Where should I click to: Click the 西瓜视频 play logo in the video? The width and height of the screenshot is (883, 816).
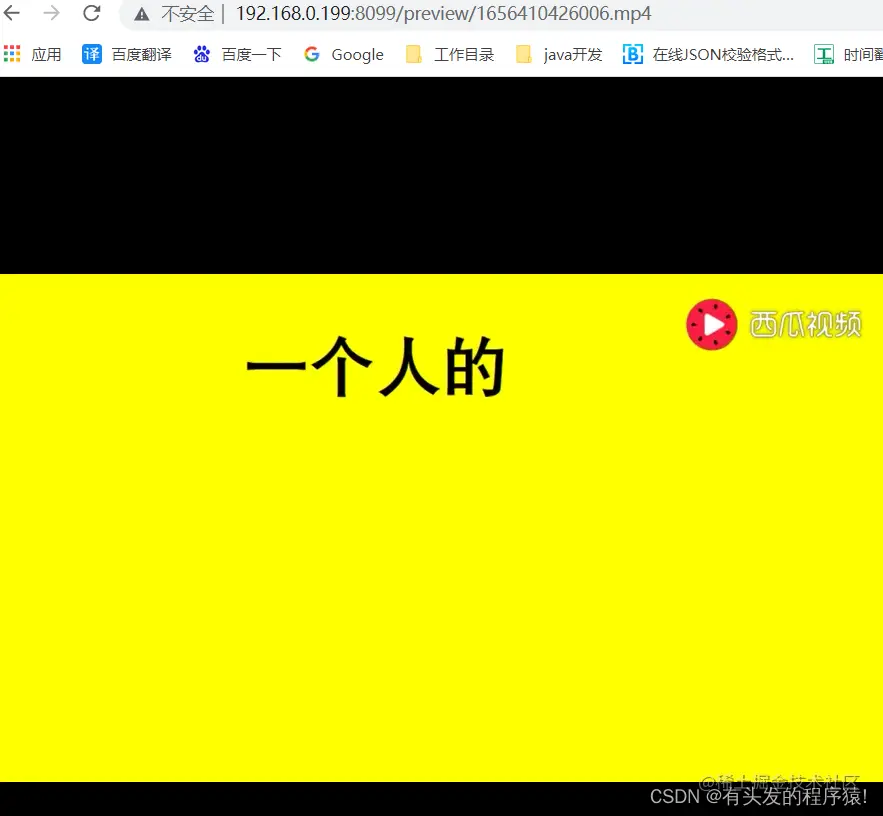[x=711, y=324]
